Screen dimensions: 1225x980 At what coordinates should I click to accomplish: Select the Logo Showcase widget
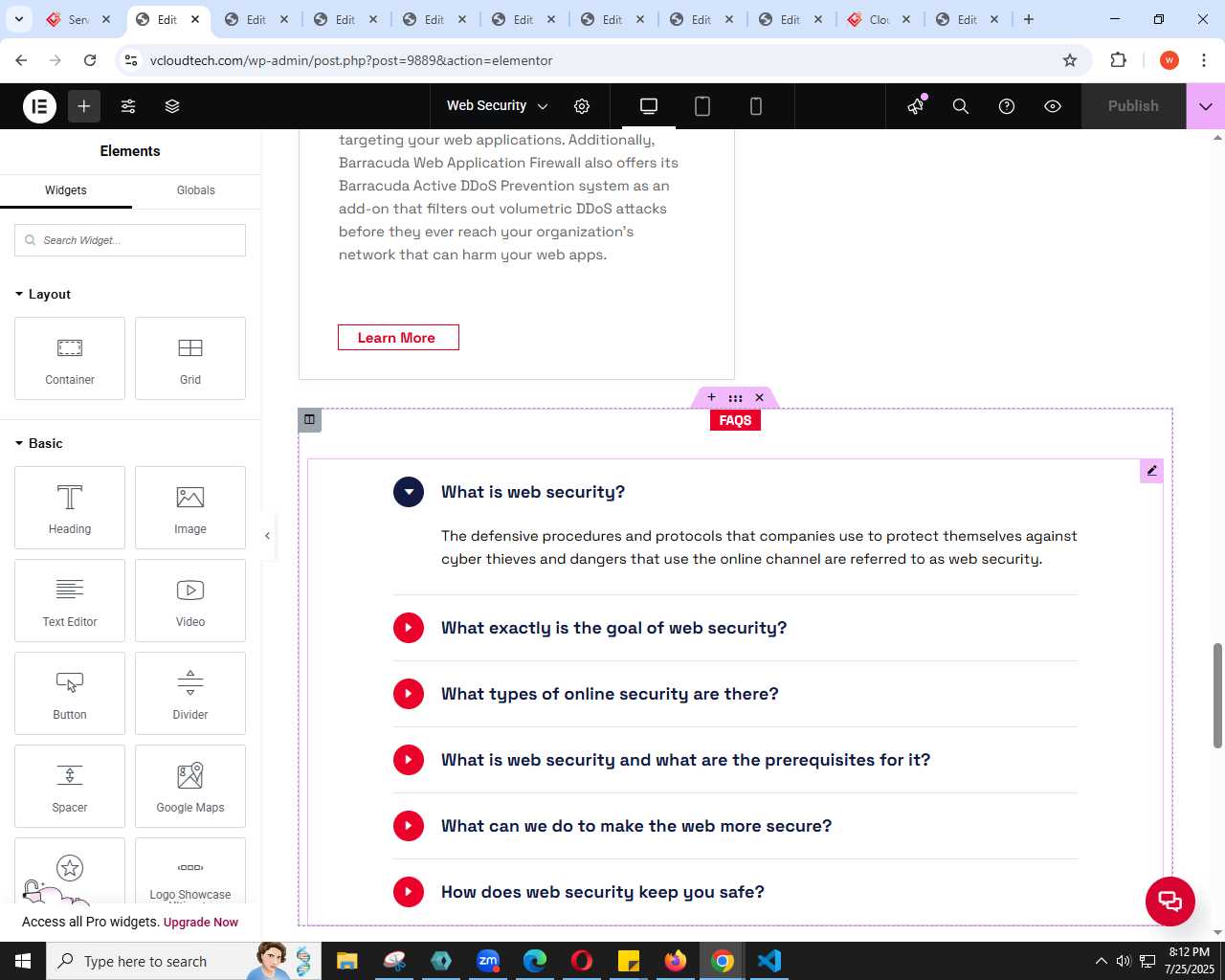coord(190,871)
